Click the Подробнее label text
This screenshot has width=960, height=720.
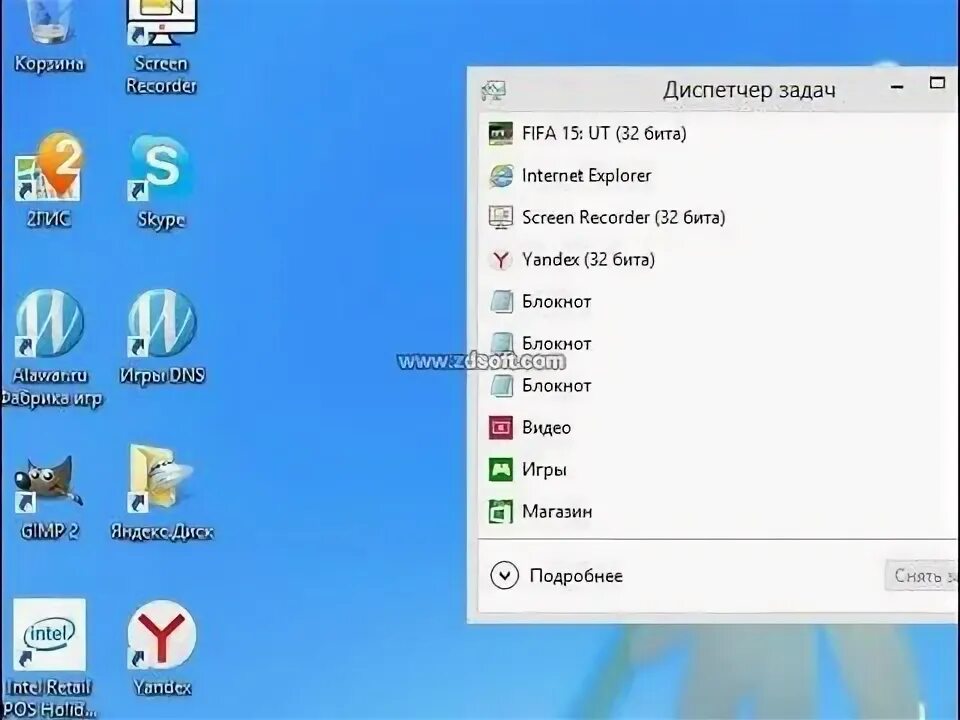[576, 576]
